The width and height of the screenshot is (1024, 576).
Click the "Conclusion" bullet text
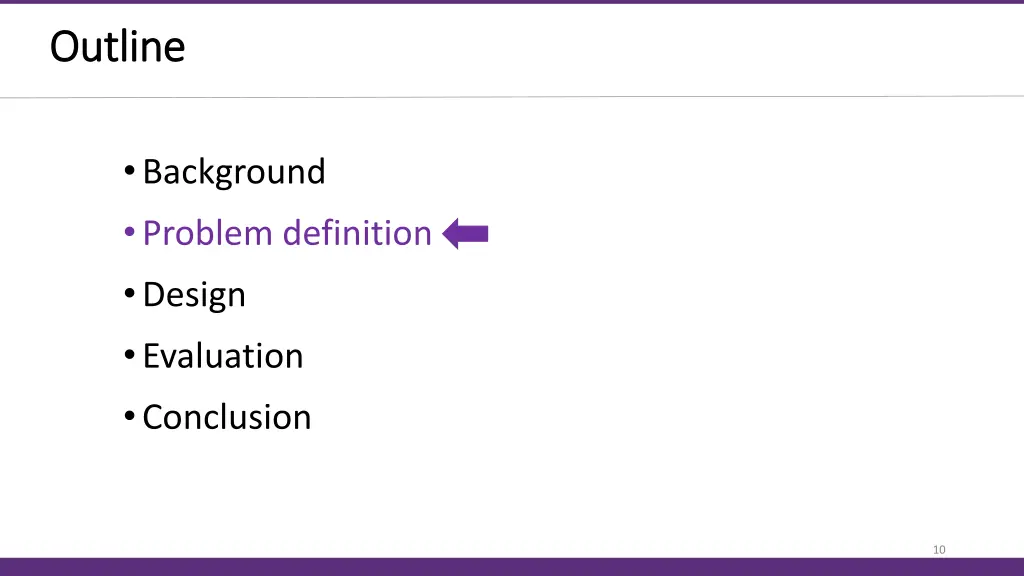click(227, 417)
